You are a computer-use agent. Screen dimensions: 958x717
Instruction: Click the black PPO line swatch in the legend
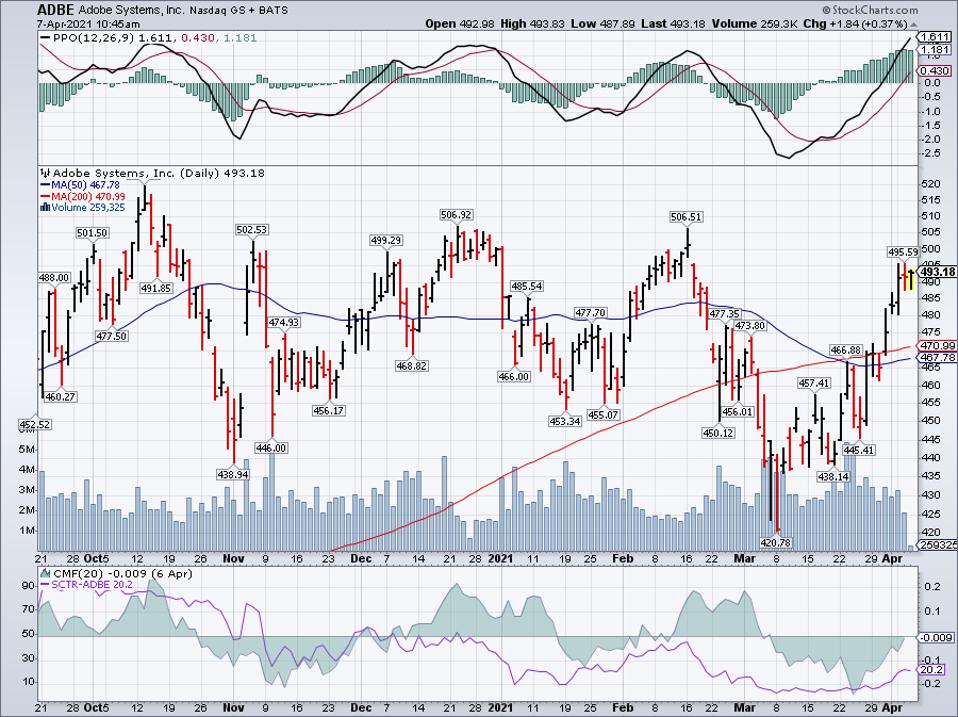pos(45,38)
